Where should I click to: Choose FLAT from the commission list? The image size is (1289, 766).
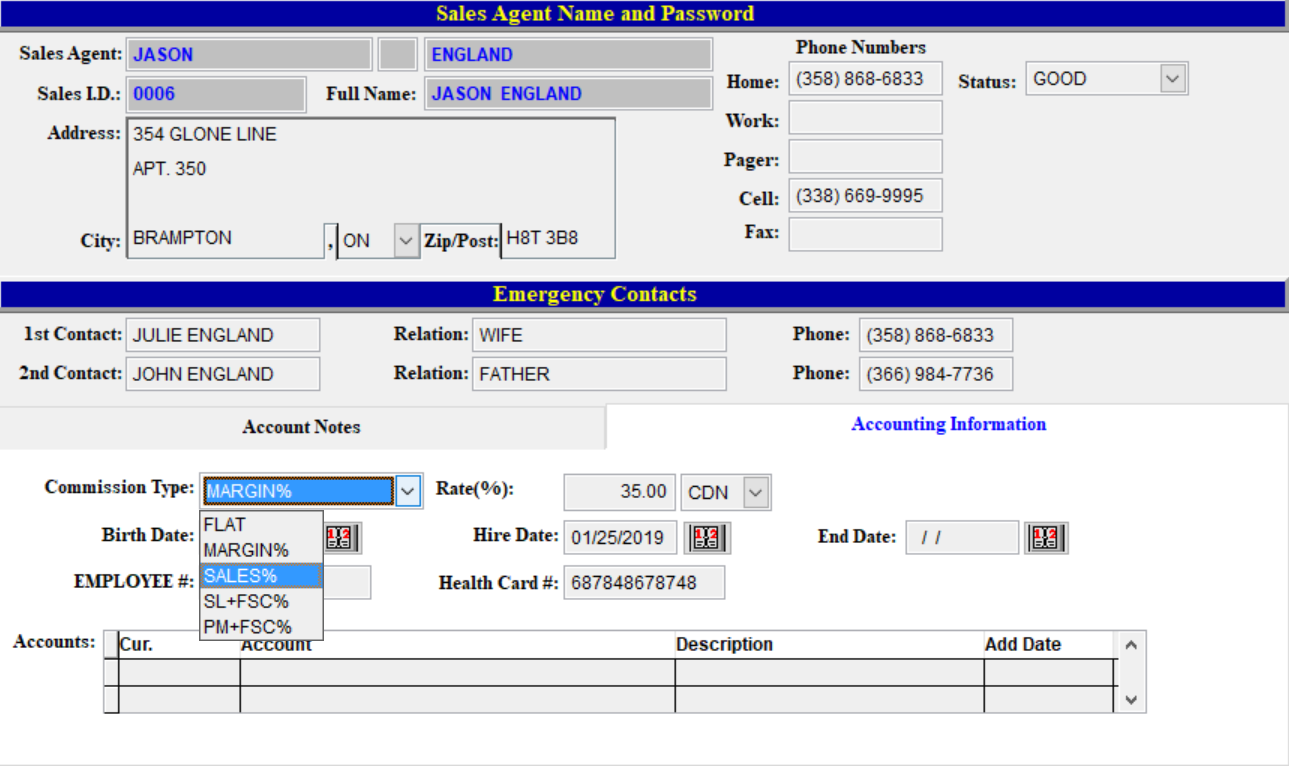point(261,524)
